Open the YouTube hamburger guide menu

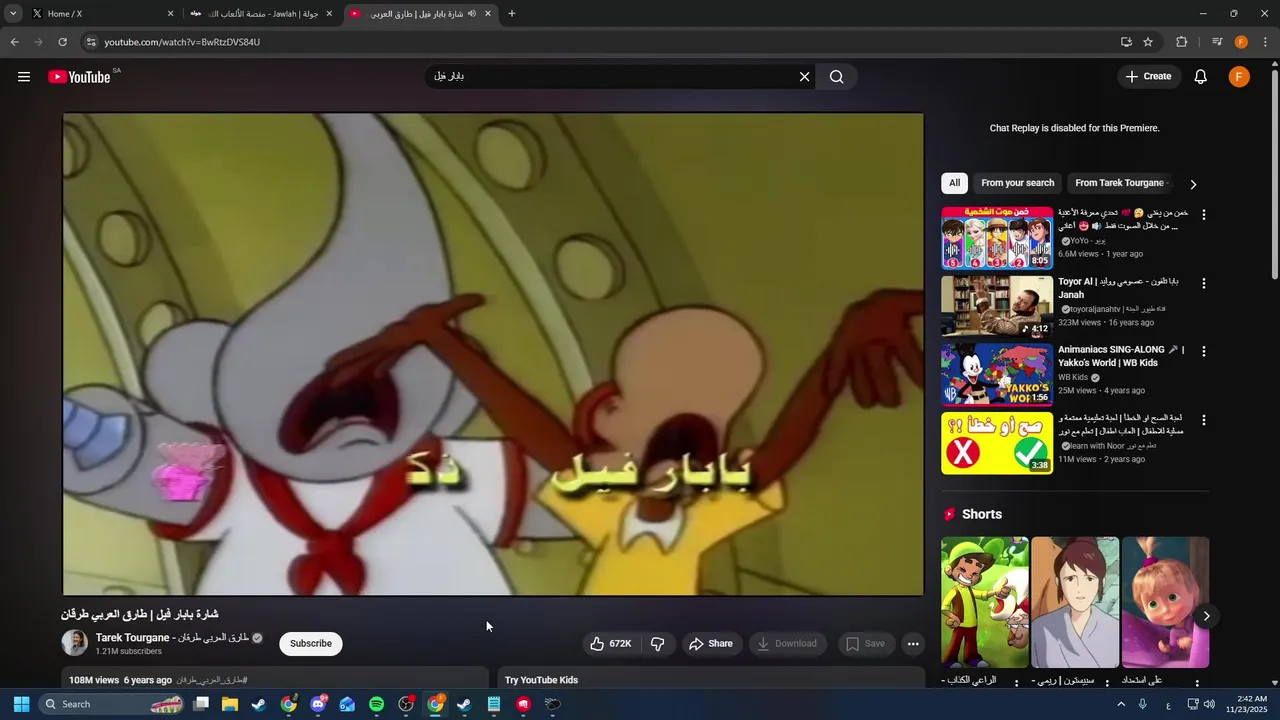(24, 77)
